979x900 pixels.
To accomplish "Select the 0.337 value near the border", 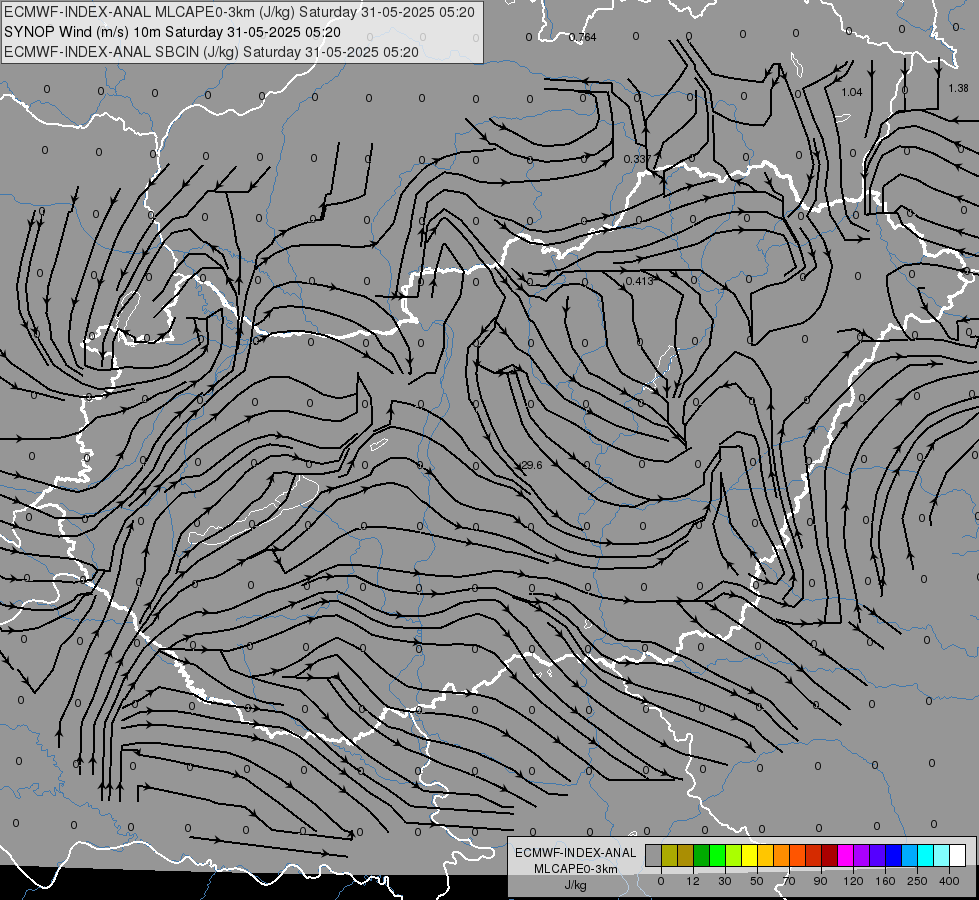I will pyautogui.click(x=637, y=159).
